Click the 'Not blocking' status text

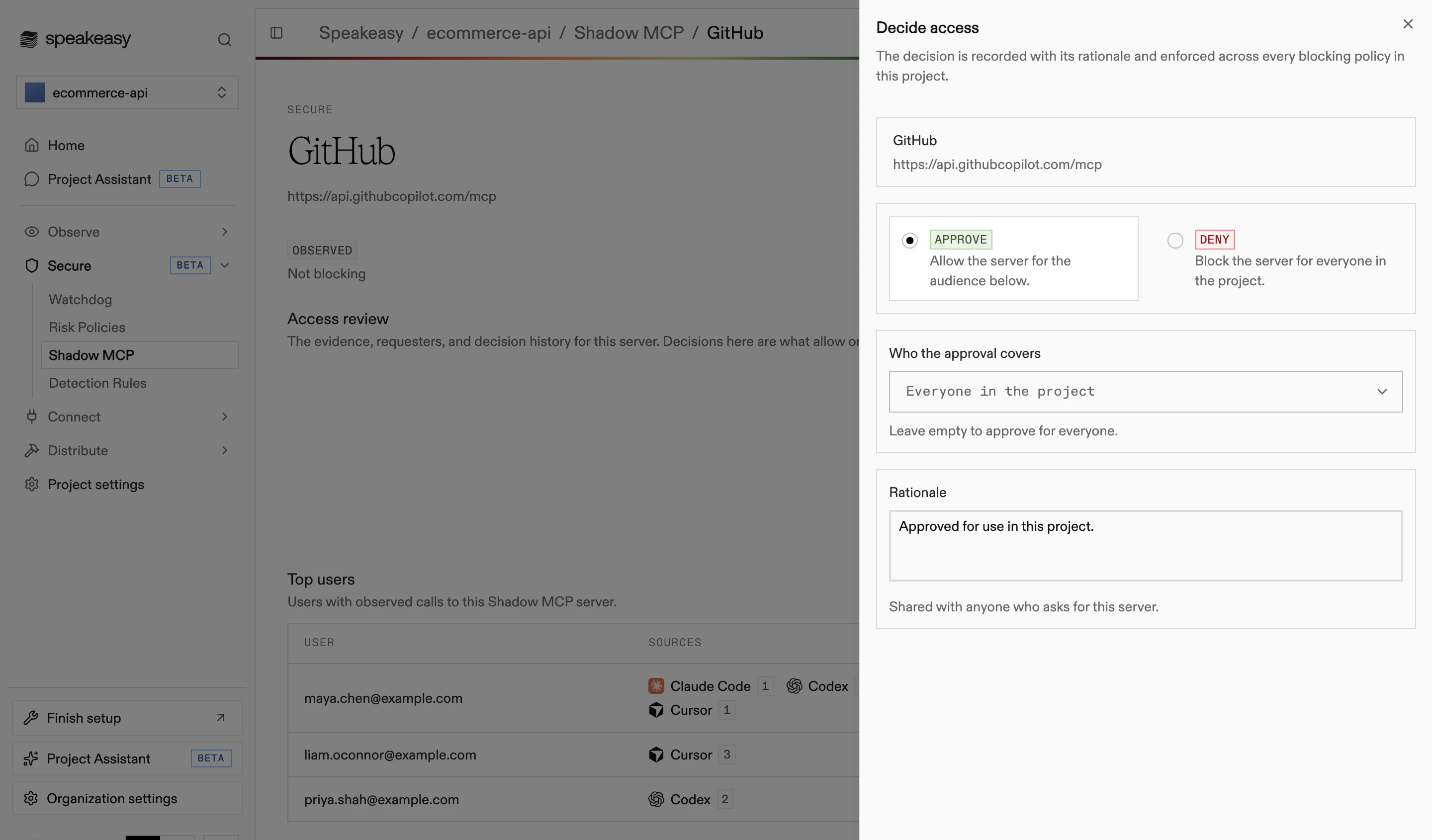327,274
